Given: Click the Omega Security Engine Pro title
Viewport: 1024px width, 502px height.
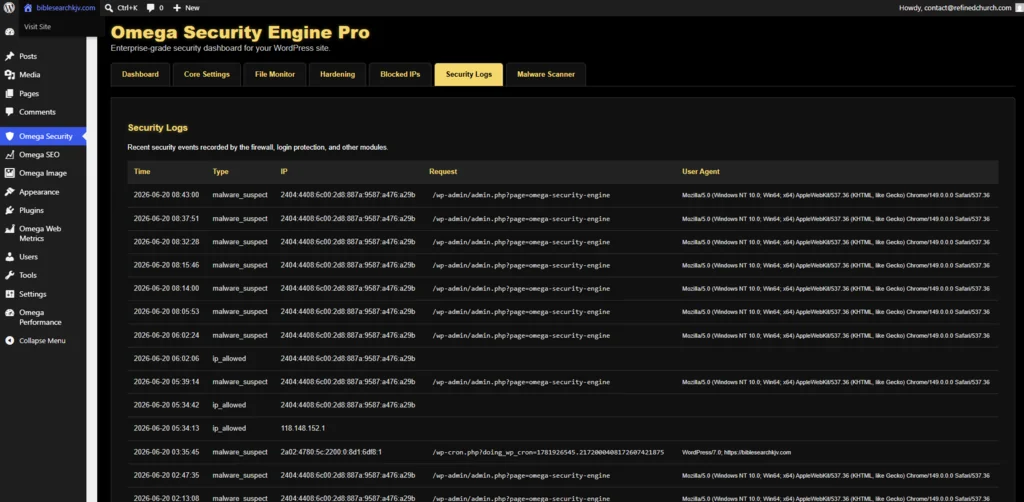Looking at the screenshot, I should click(240, 33).
